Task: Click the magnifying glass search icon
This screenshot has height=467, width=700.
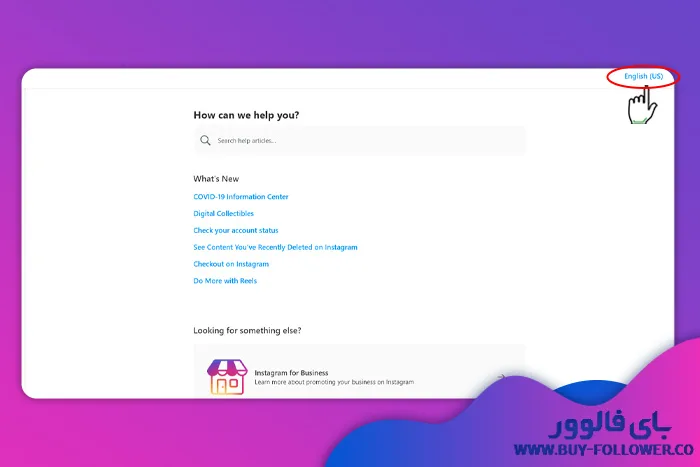Action: (205, 141)
